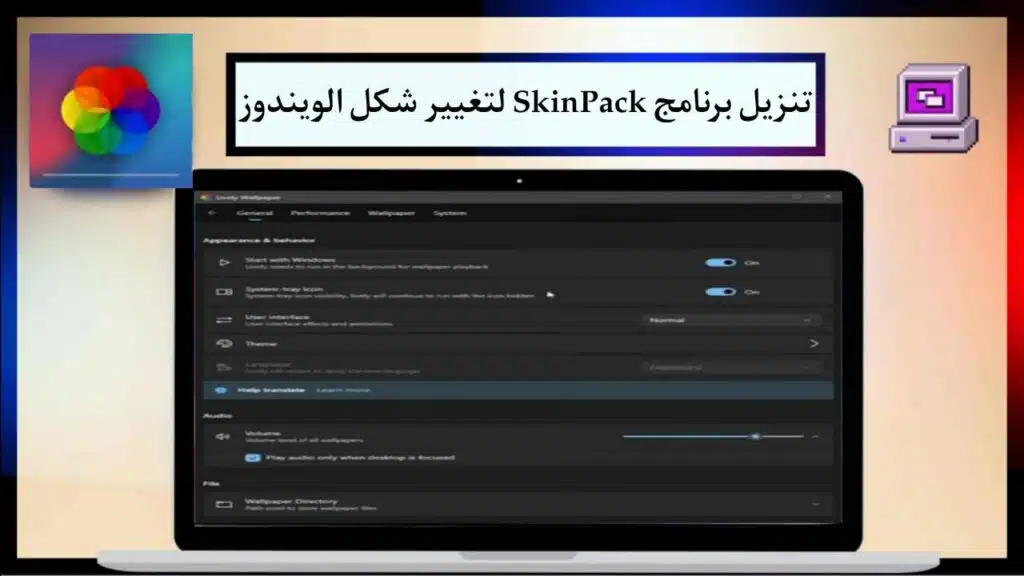Click the User interface row icon
1024x576 pixels.
pyautogui.click(x=224, y=320)
